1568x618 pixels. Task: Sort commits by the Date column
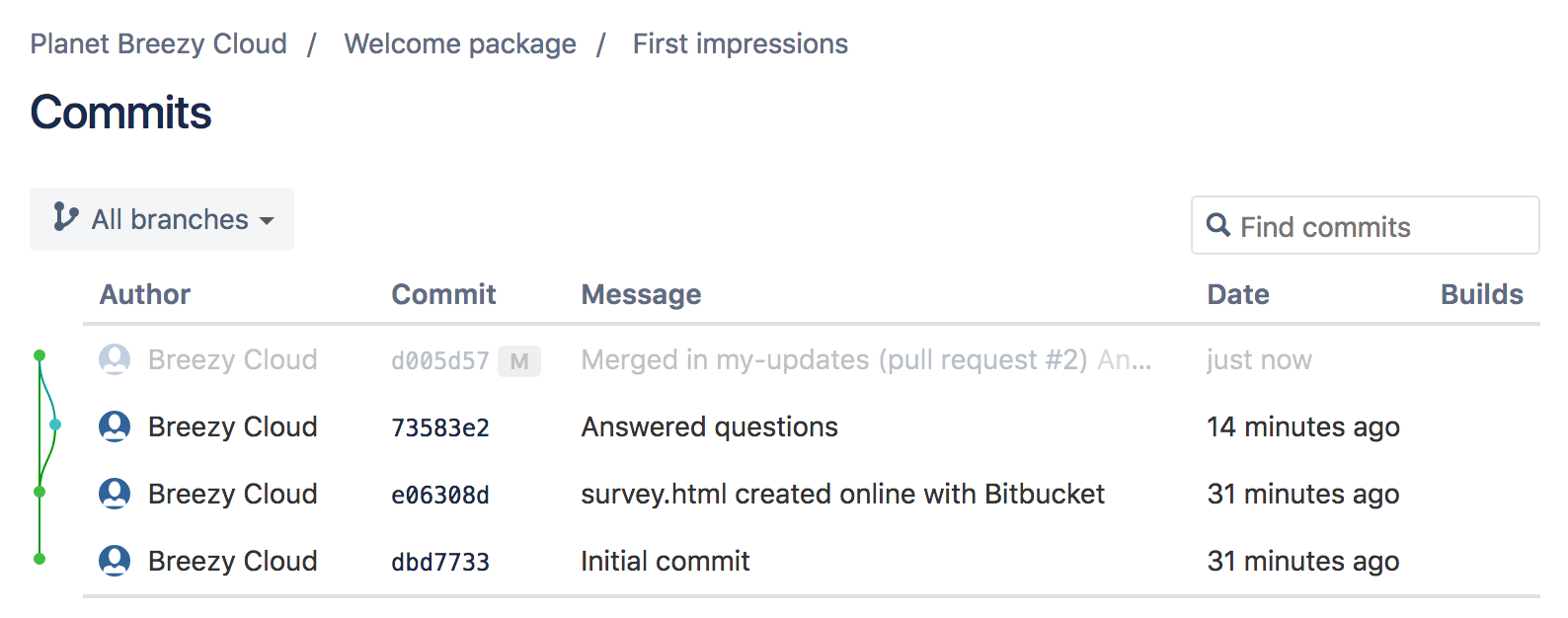[x=1237, y=293]
